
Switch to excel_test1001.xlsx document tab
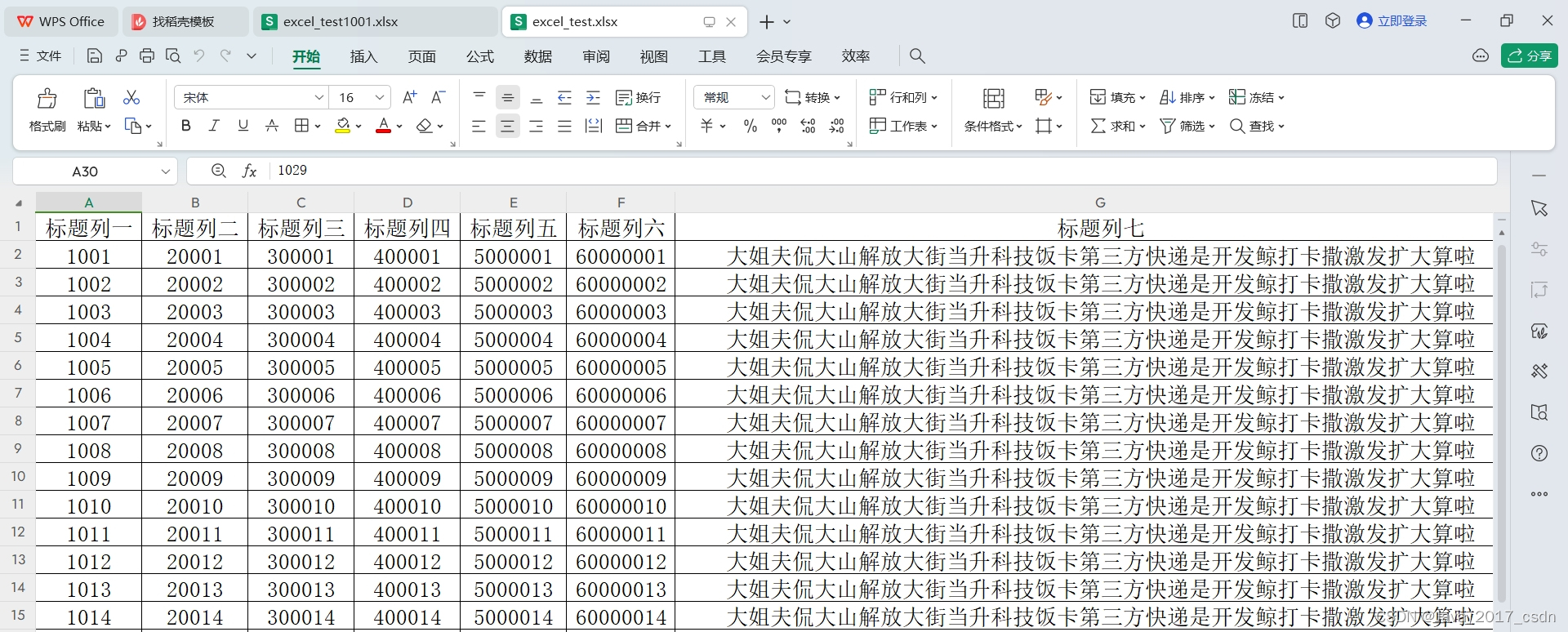point(375,21)
